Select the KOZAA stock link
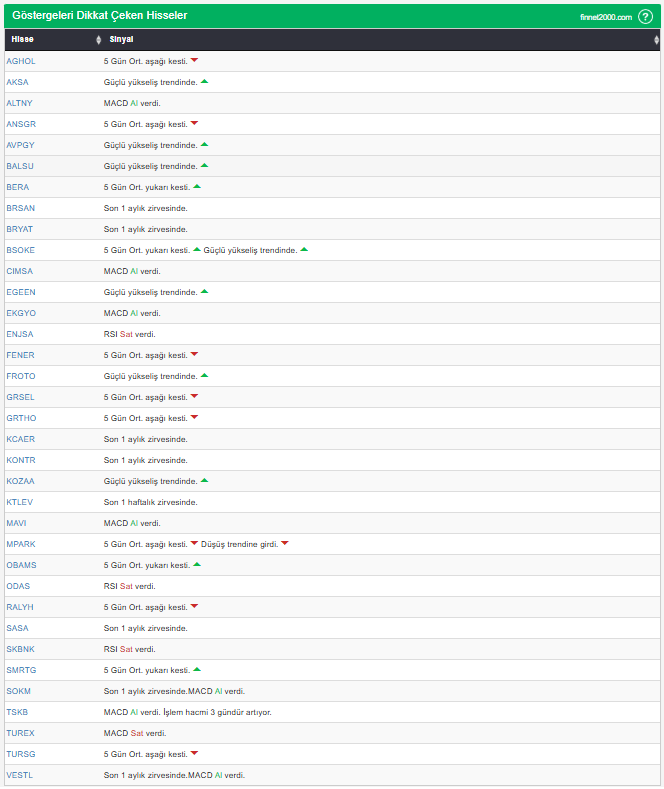 click(x=20, y=481)
